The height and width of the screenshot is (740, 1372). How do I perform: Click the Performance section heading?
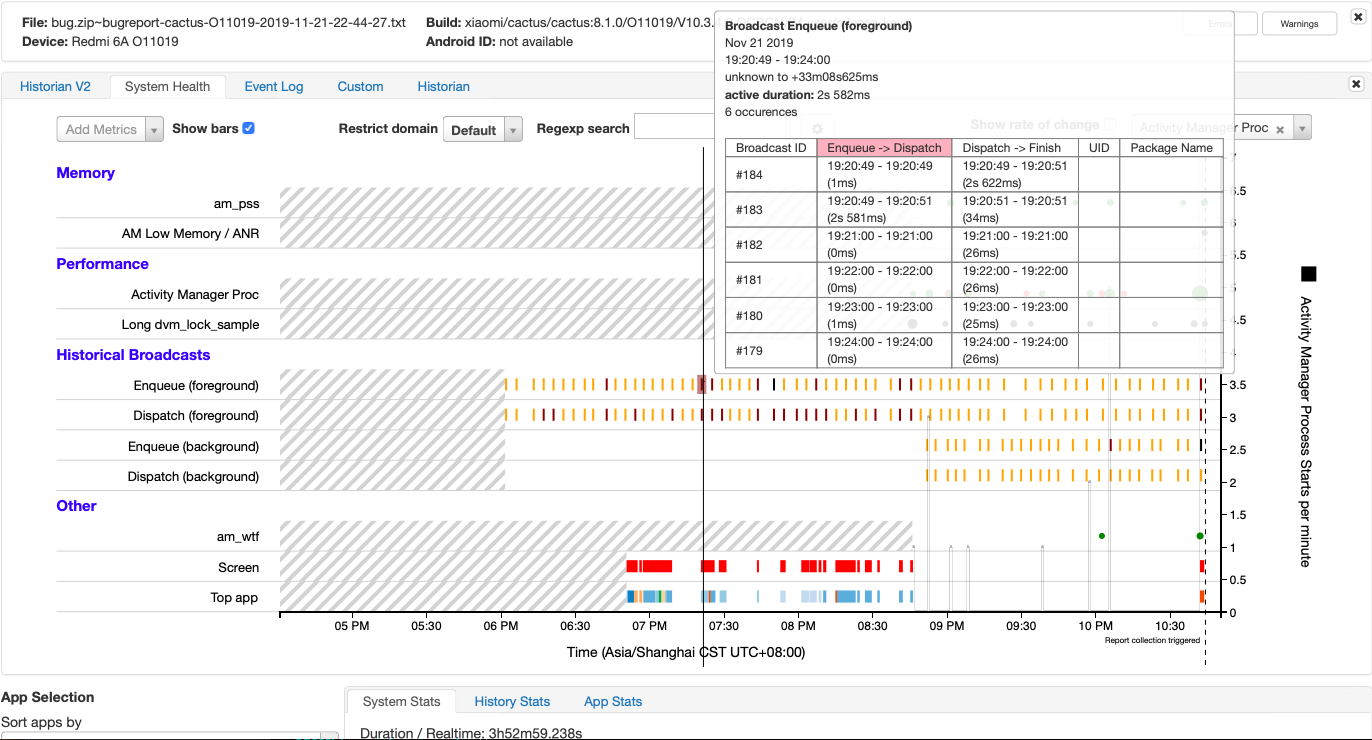click(102, 264)
